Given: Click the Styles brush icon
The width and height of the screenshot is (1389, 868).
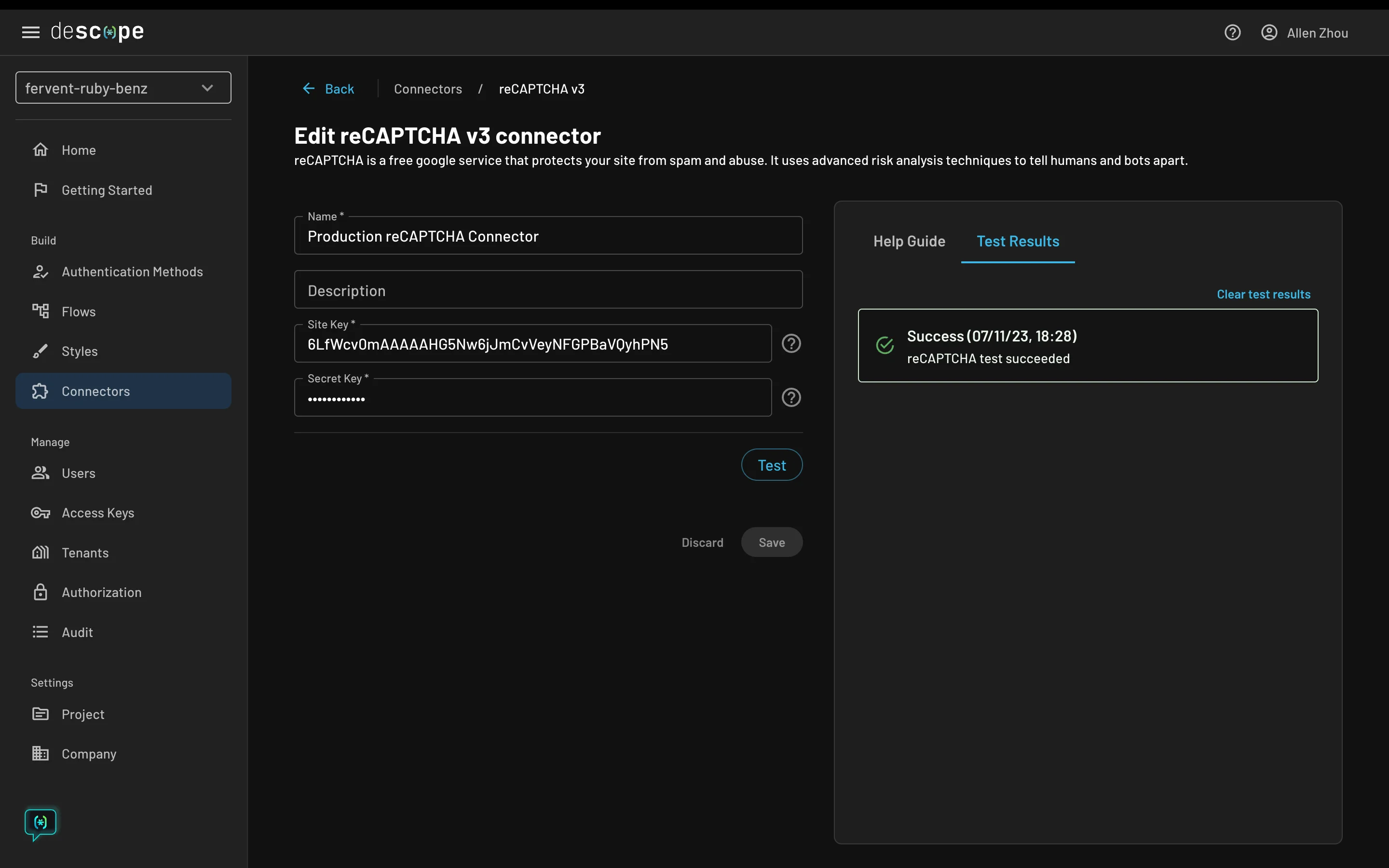Looking at the screenshot, I should [x=40, y=352].
